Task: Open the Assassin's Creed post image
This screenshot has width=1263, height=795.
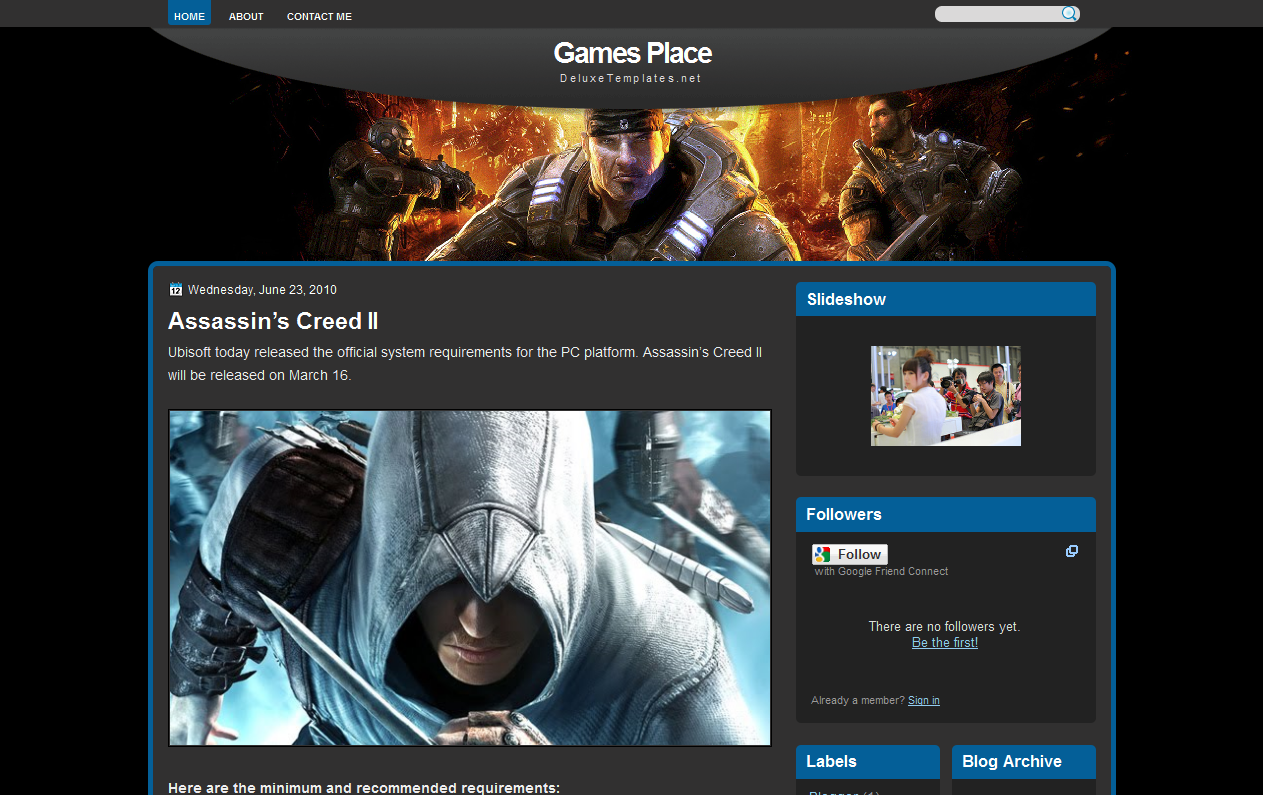Action: (x=470, y=578)
